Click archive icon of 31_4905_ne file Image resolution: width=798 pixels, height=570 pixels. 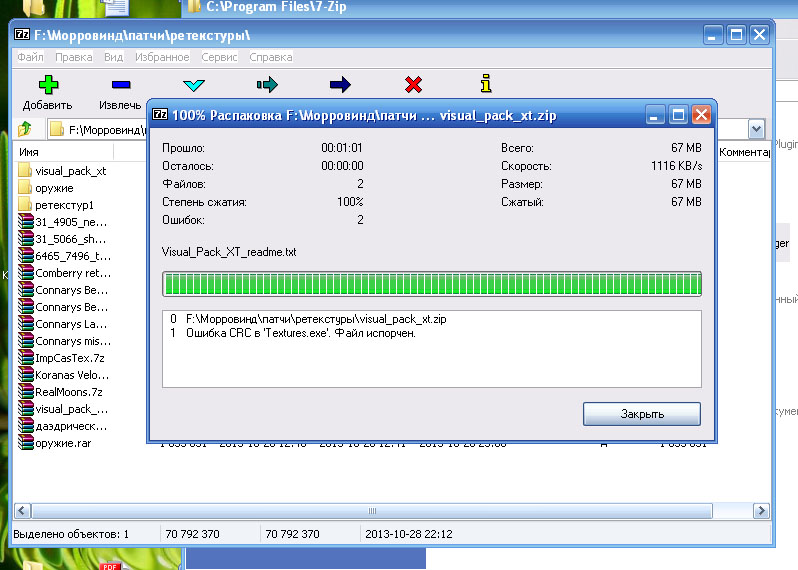coord(25,221)
